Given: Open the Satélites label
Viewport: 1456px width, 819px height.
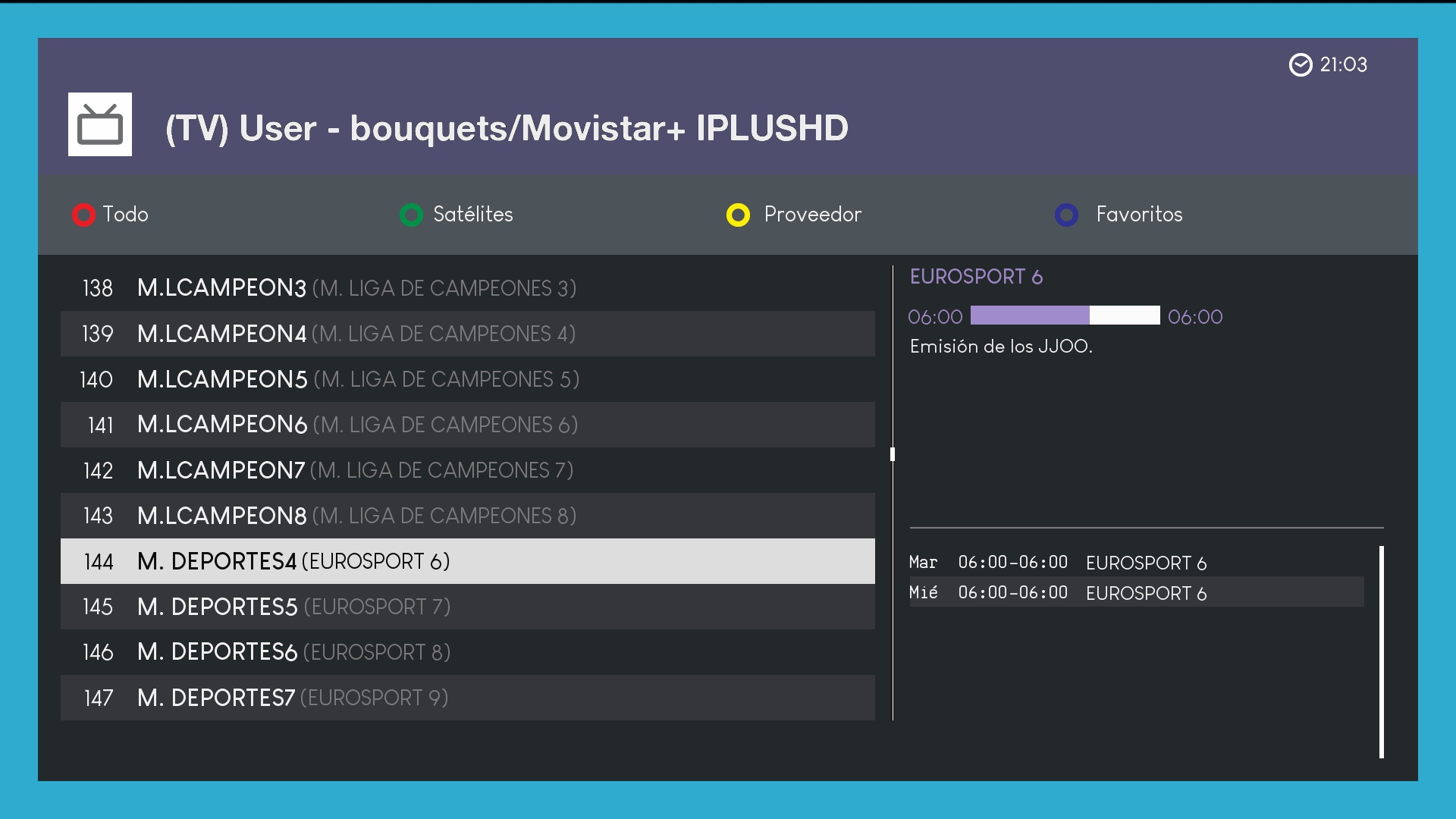Looking at the screenshot, I should coord(472,215).
